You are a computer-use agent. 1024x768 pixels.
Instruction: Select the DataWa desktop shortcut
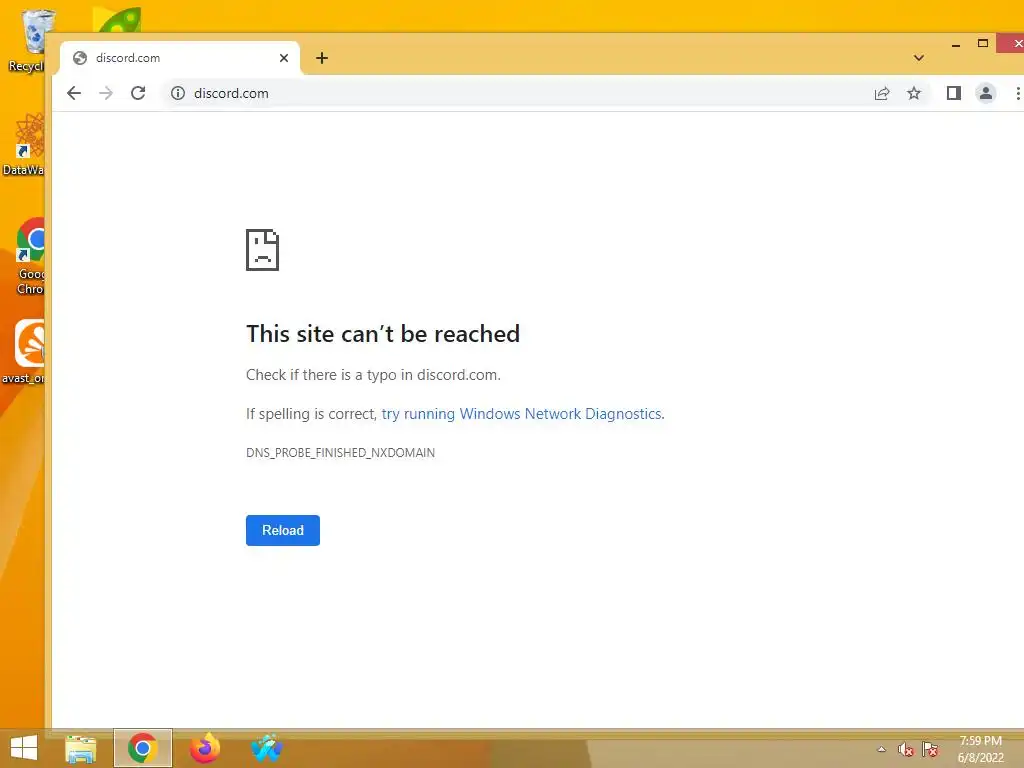25,145
